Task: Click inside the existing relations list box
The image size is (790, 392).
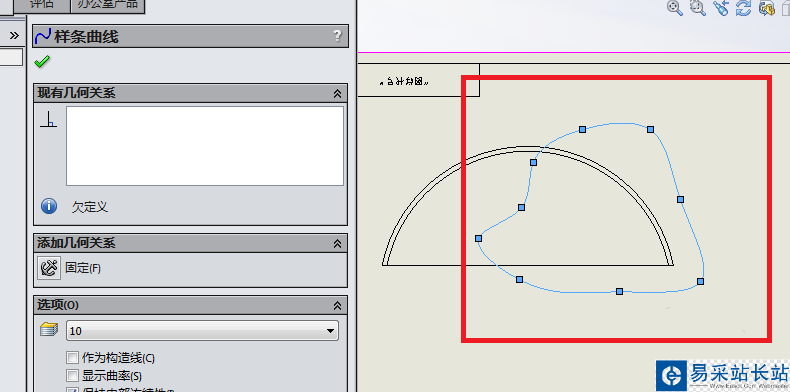Action: (205, 146)
